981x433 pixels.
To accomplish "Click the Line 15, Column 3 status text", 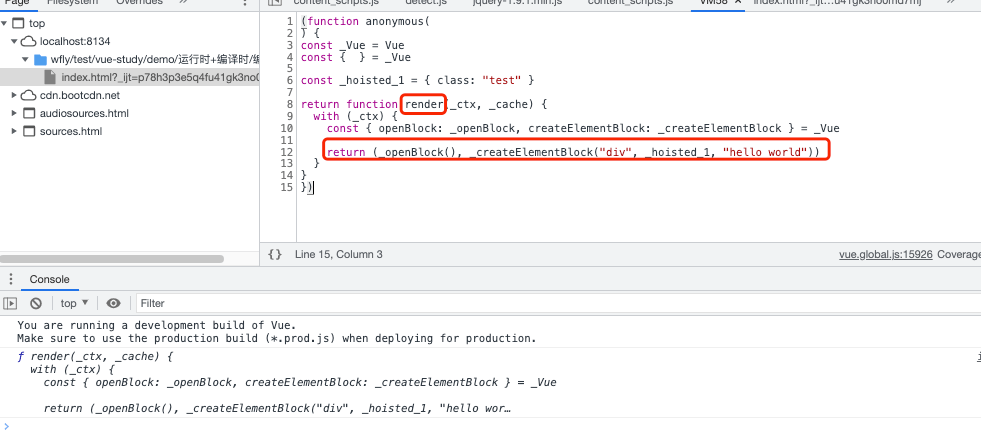I will (338, 255).
